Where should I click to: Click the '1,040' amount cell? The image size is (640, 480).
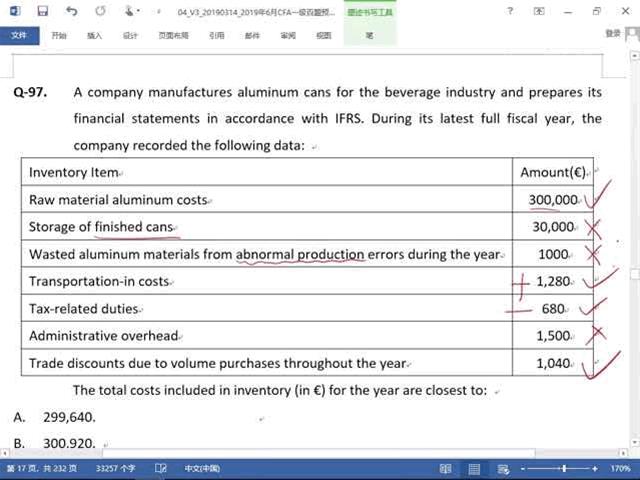553,363
